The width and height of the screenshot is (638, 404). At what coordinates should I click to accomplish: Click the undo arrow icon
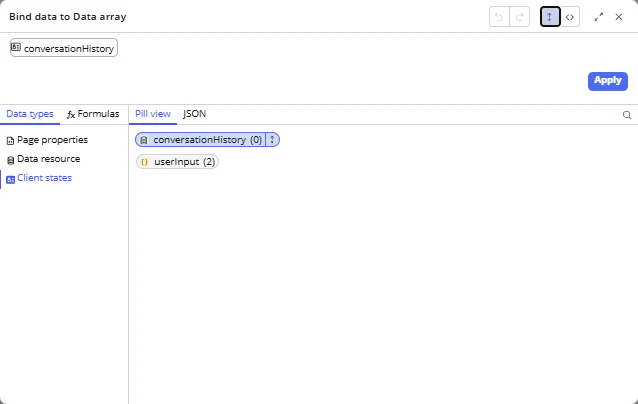(x=499, y=17)
